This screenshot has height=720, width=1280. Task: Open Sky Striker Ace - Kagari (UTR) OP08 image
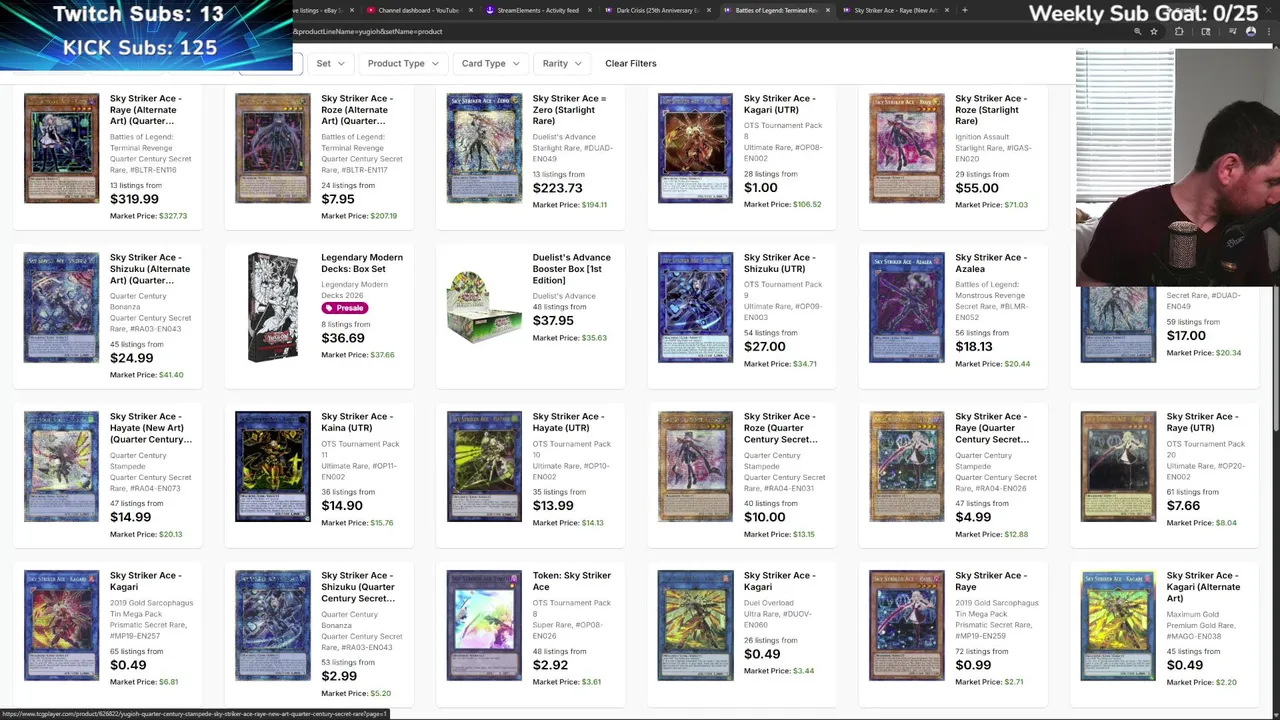click(x=695, y=149)
